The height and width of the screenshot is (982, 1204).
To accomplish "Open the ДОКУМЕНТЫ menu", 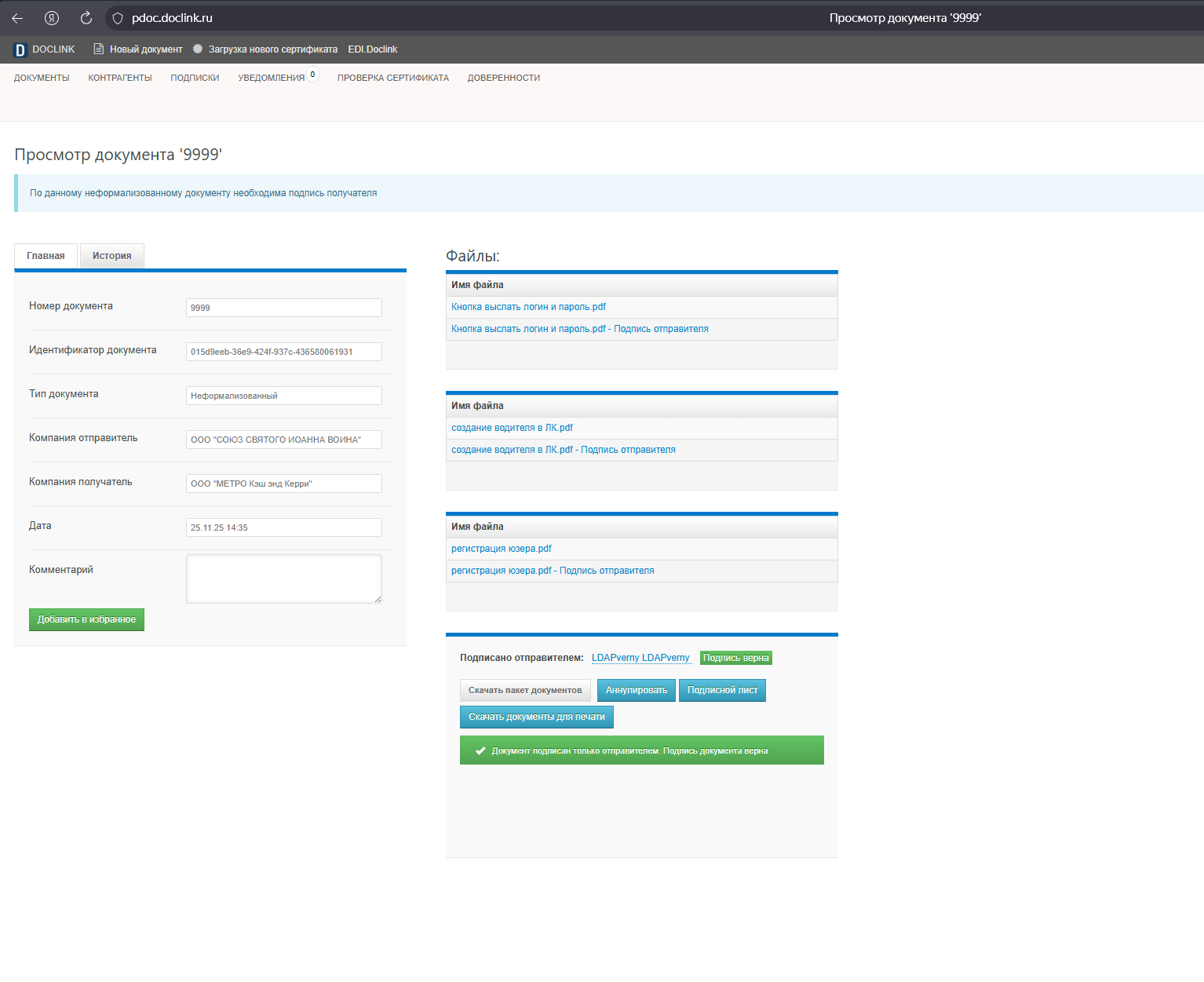I will (42, 78).
